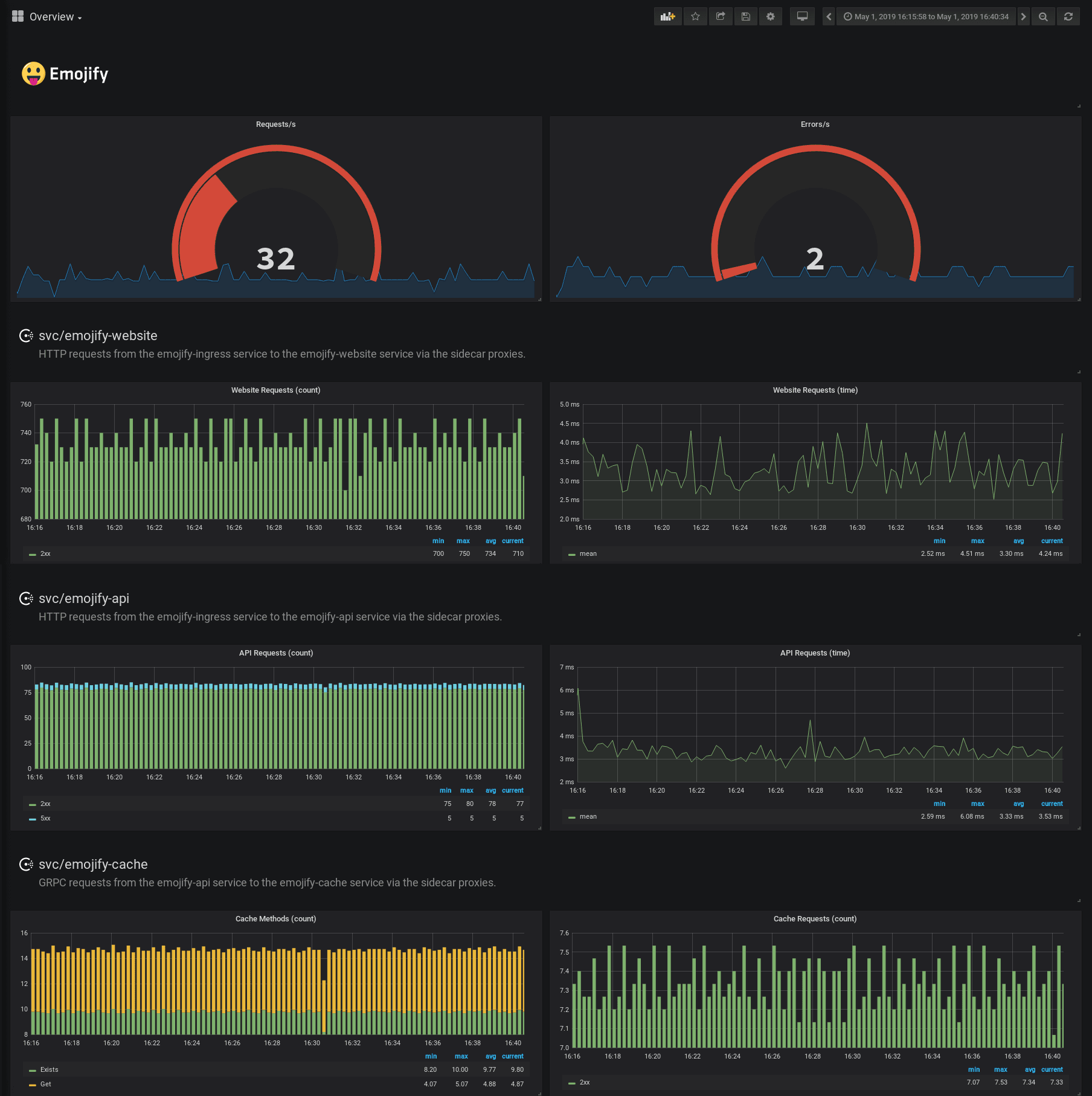
Task: Toggle the Get series in Cache Methods legend
Action: click(x=45, y=1083)
